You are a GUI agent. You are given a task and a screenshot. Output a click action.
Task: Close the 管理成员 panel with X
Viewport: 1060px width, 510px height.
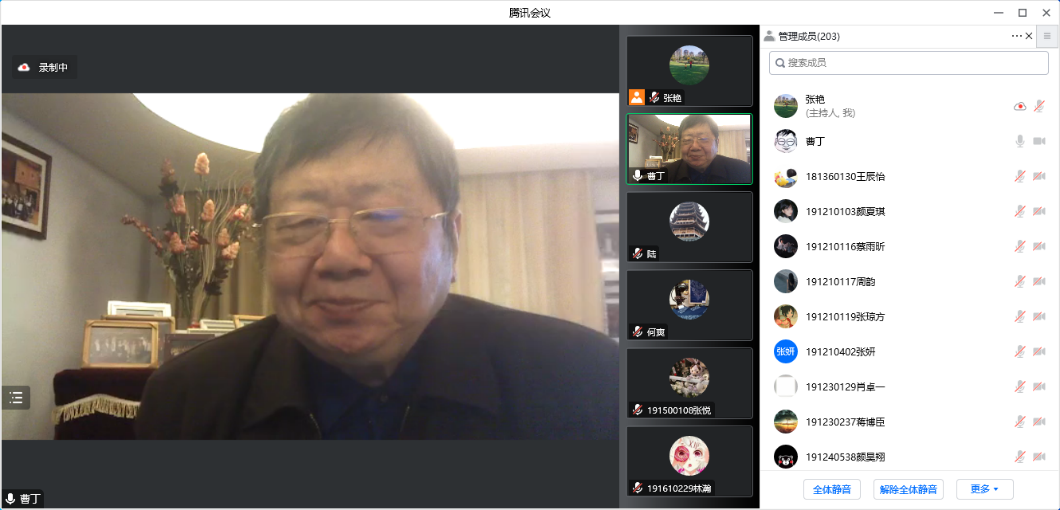click(x=1029, y=36)
